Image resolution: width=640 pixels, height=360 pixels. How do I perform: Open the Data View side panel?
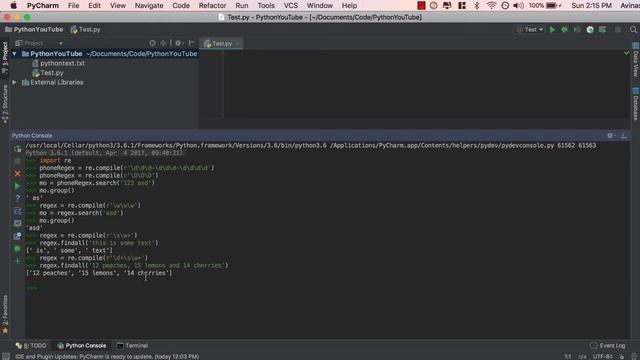pyautogui.click(x=636, y=59)
